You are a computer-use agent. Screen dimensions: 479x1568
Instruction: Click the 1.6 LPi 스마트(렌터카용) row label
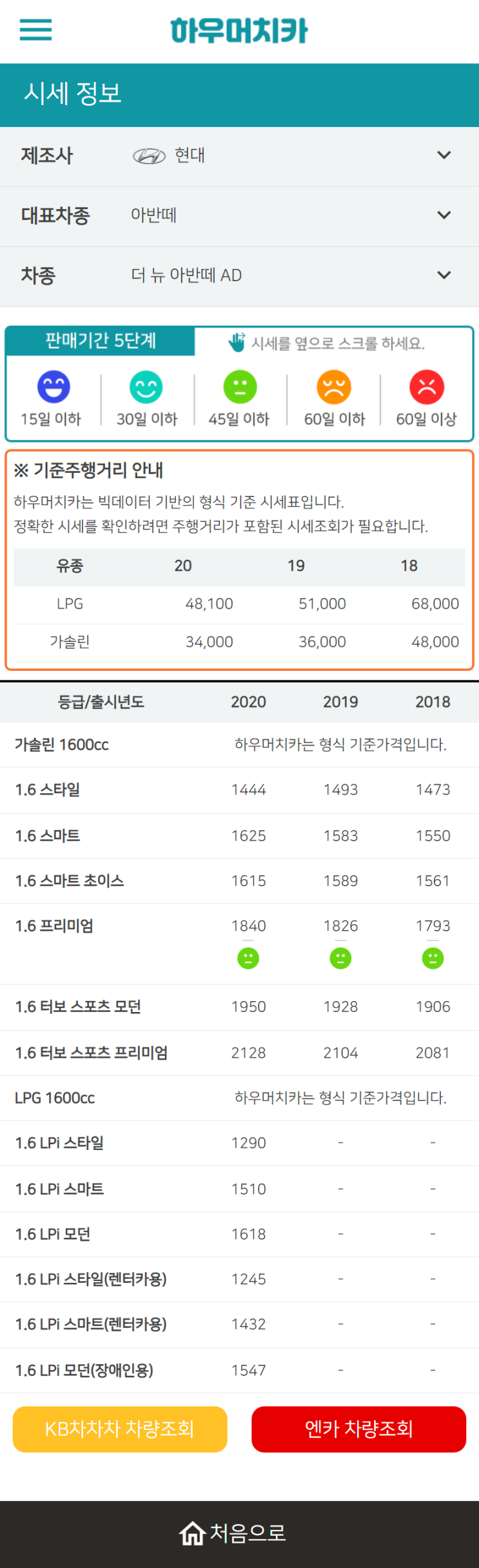[91, 1325]
